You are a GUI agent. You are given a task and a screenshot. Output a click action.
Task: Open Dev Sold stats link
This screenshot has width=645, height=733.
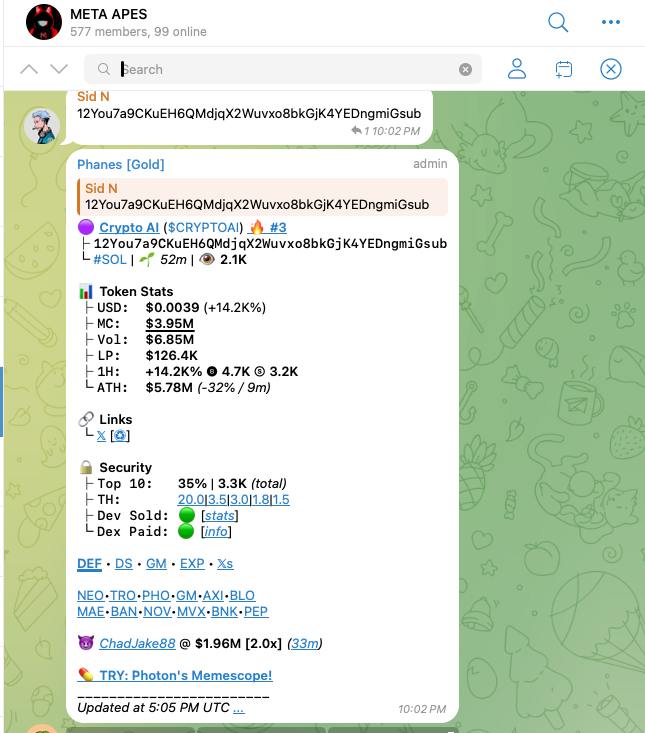tap(220, 516)
